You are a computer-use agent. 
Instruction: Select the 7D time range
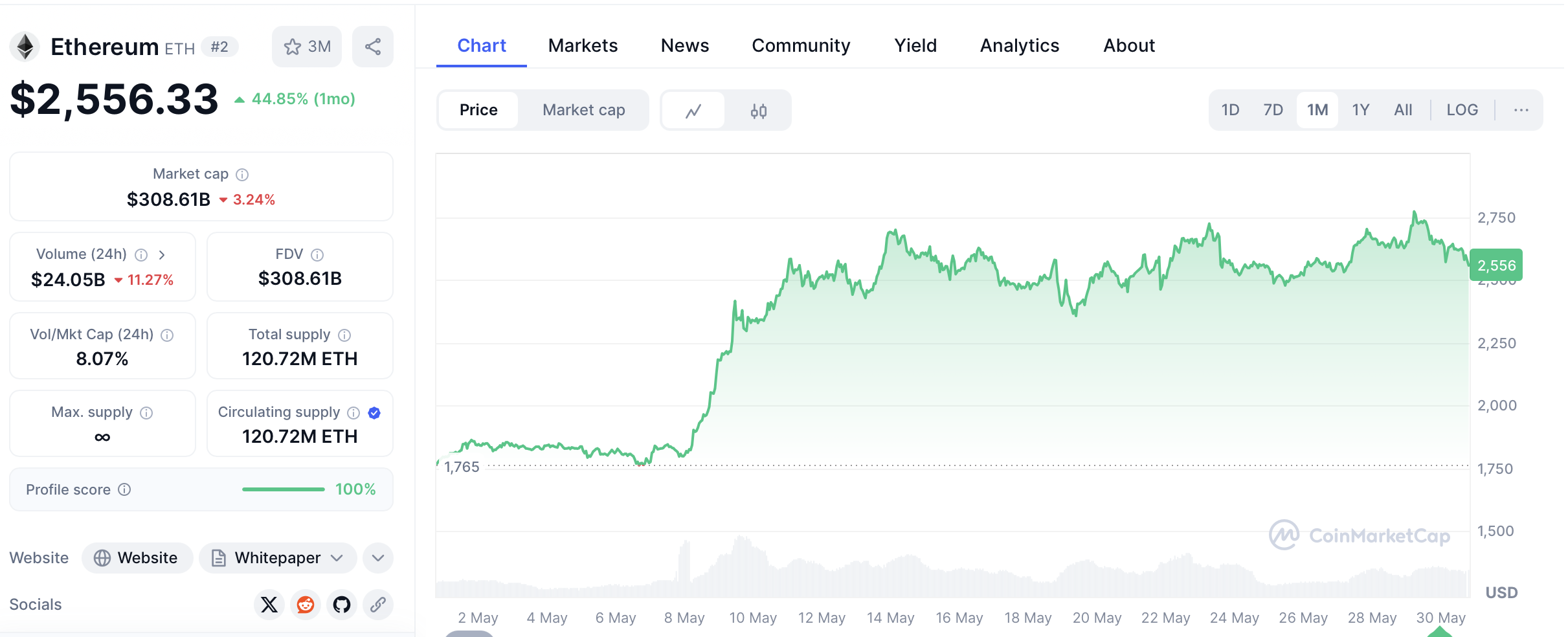coord(1273,111)
